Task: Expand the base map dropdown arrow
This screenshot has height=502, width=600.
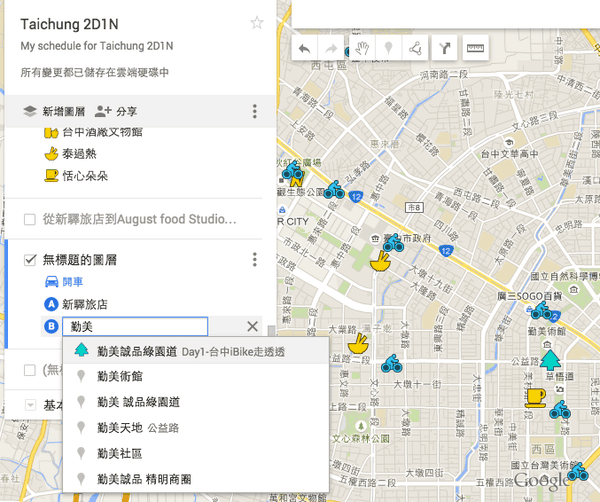Action: pyautogui.click(x=30, y=405)
